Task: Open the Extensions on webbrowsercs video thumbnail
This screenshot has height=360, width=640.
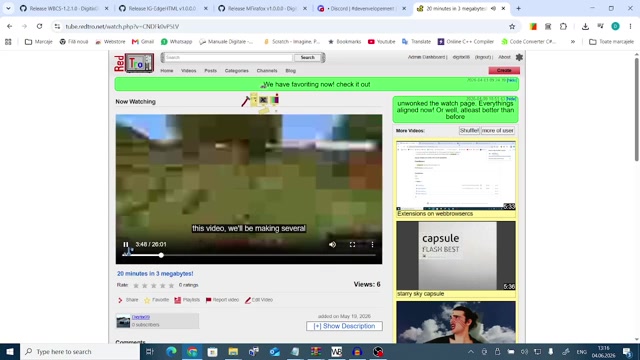Action: pyautogui.click(x=456, y=176)
